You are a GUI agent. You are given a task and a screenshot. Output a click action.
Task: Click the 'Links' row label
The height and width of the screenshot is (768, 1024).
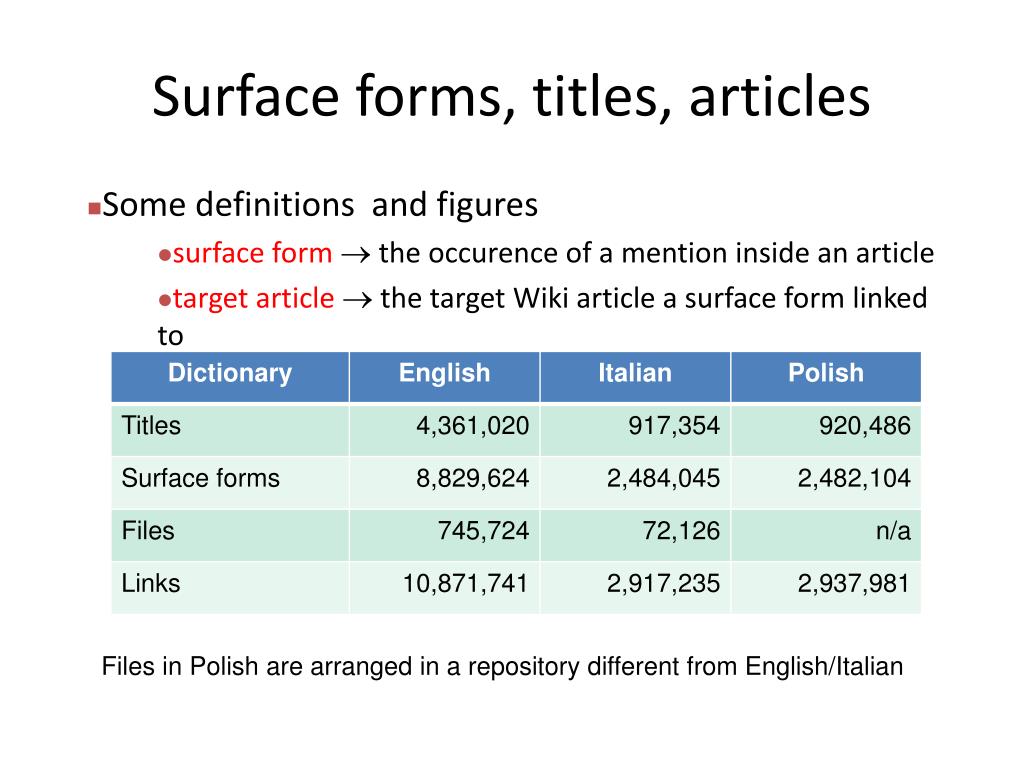151,583
